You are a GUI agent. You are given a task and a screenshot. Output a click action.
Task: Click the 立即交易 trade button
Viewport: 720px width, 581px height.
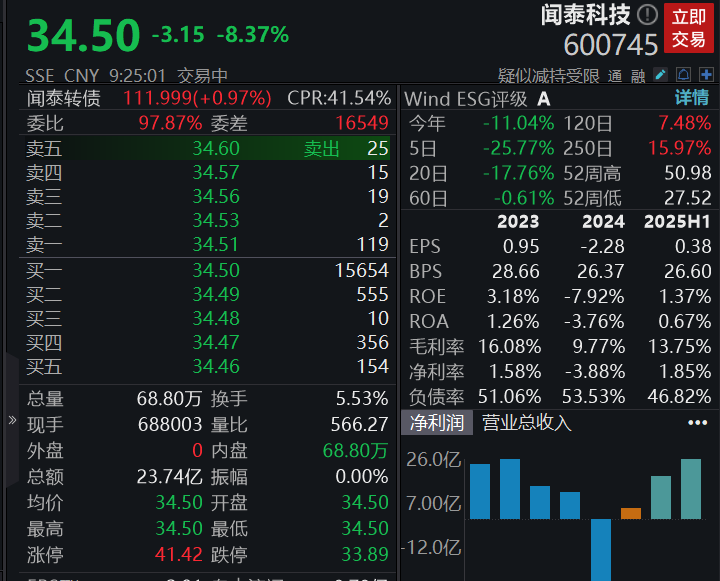tap(688, 28)
